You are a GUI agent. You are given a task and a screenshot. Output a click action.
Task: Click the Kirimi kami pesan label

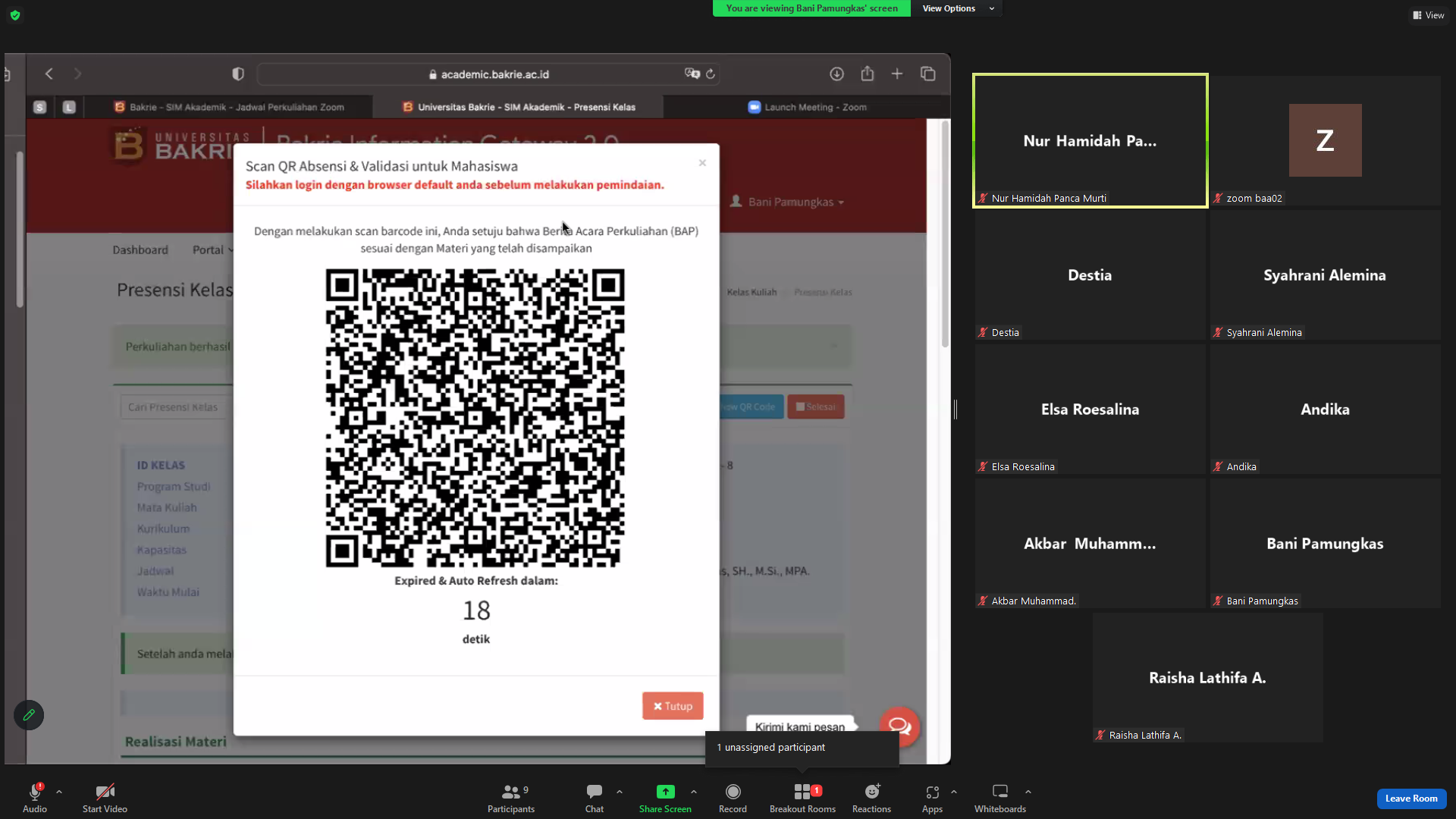click(800, 726)
